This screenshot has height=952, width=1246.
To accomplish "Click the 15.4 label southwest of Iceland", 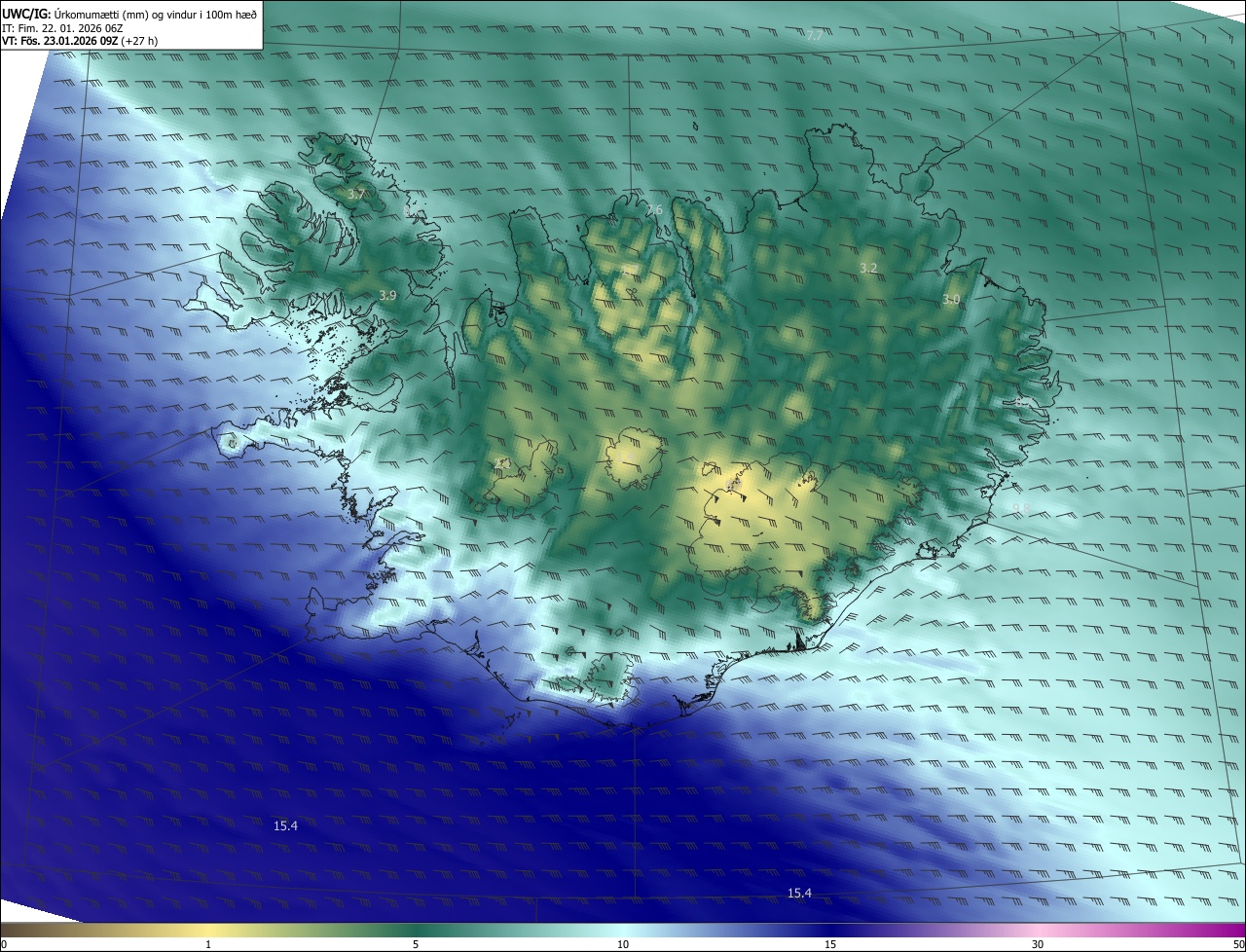I will tap(285, 825).
